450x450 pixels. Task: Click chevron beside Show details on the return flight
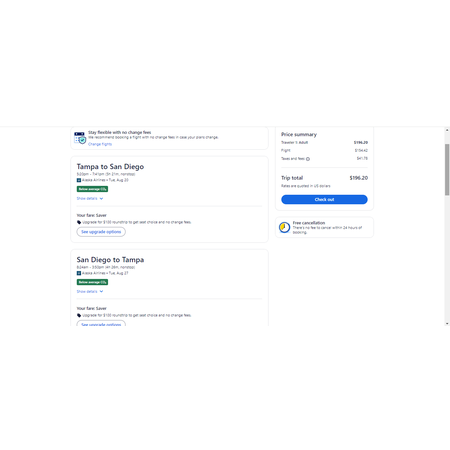[101, 291]
